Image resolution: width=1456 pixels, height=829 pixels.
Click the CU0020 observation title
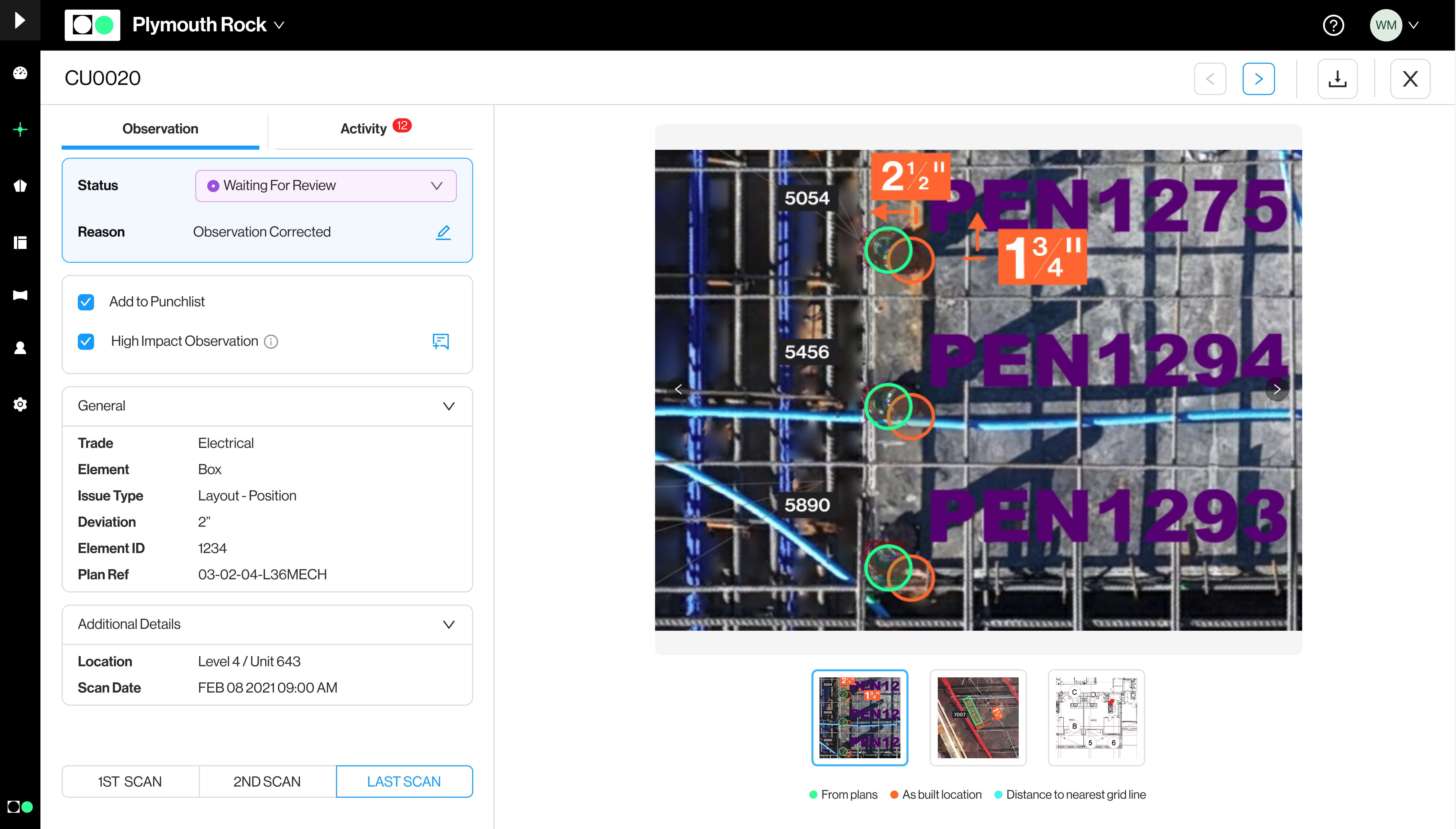102,79
